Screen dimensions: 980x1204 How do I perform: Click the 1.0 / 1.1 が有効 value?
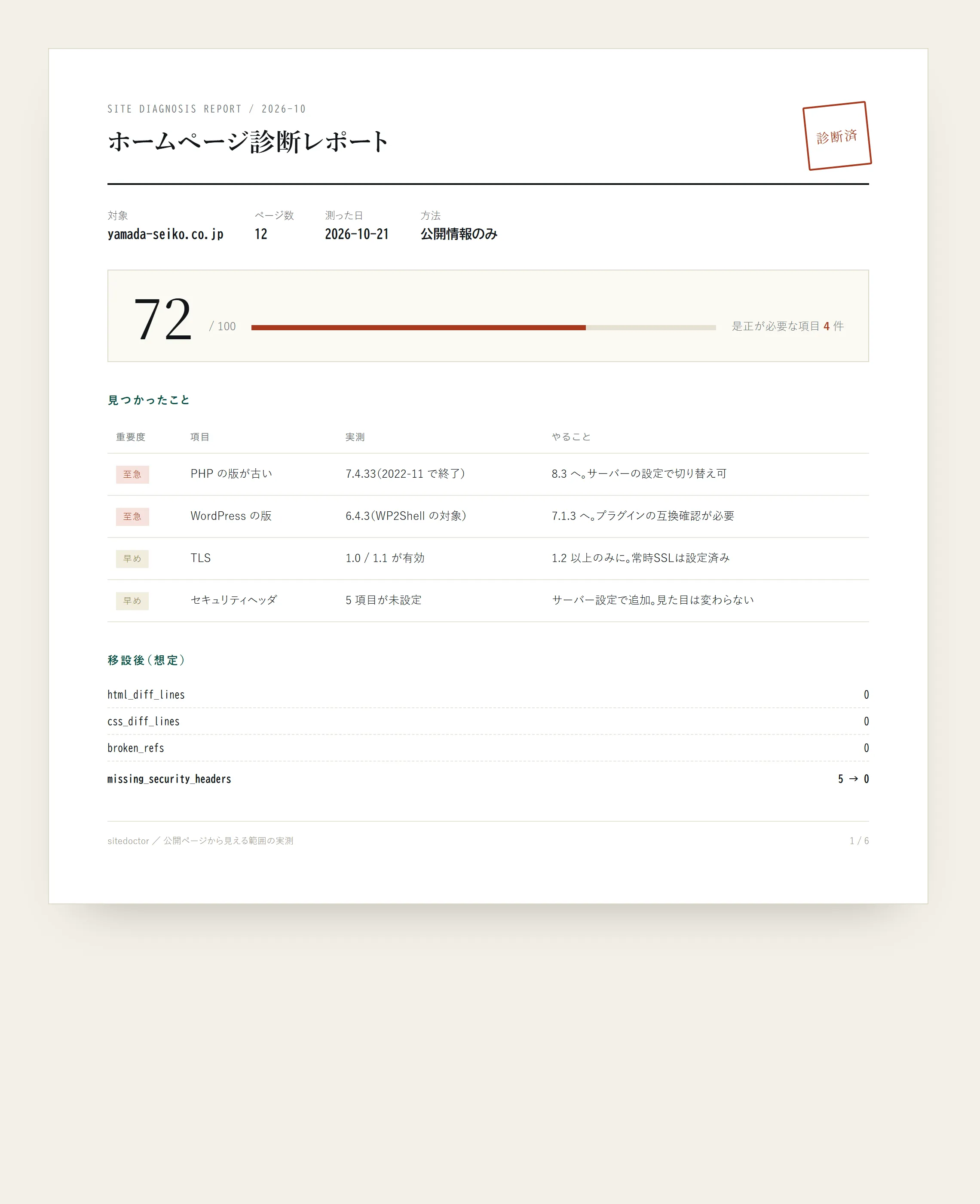tap(385, 558)
